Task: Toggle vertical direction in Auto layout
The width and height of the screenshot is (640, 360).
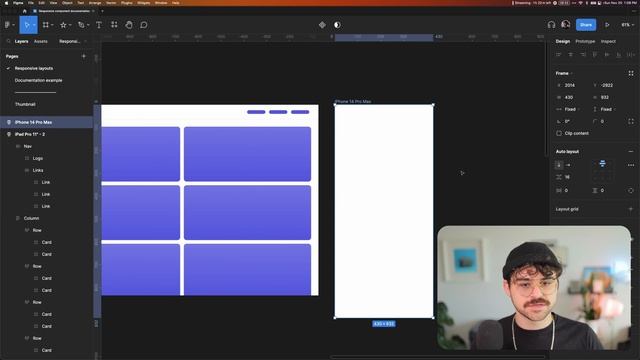Action: pyautogui.click(x=559, y=165)
